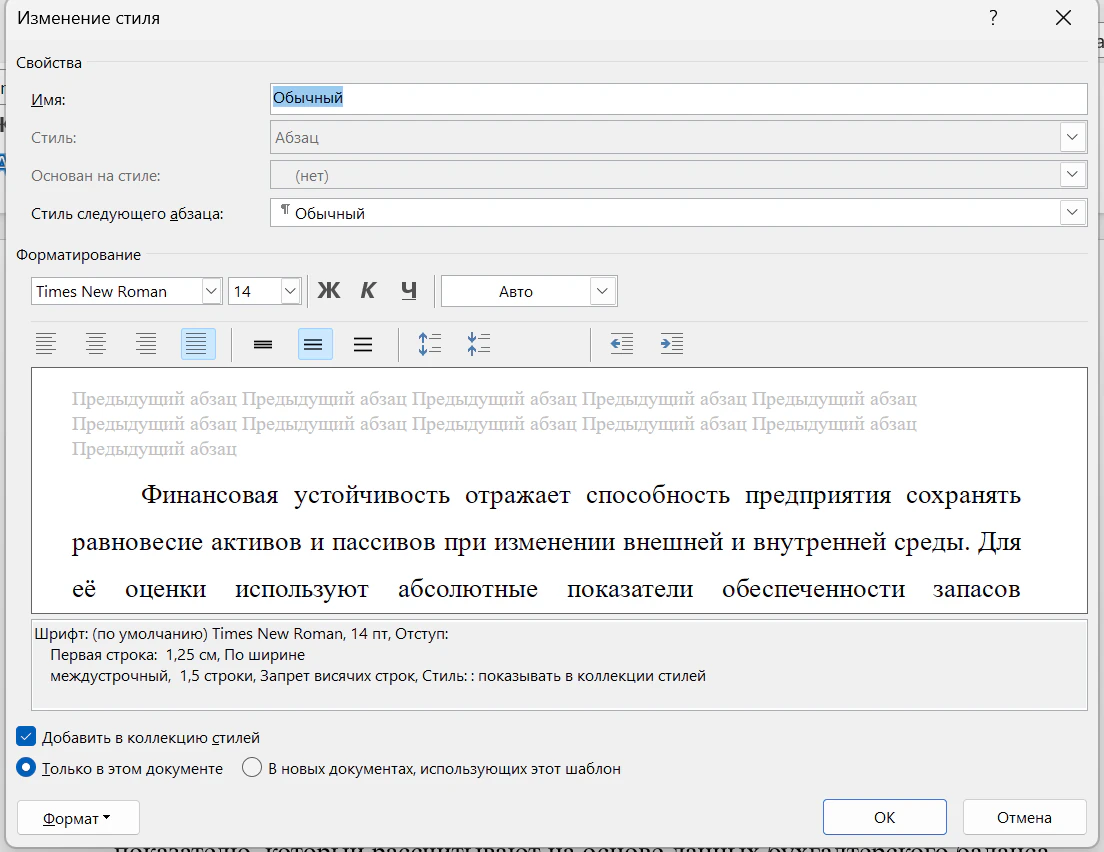This screenshot has height=852, width=1104.
Task: Click the paragraph preview area
Action: click(x=559, y=490)
